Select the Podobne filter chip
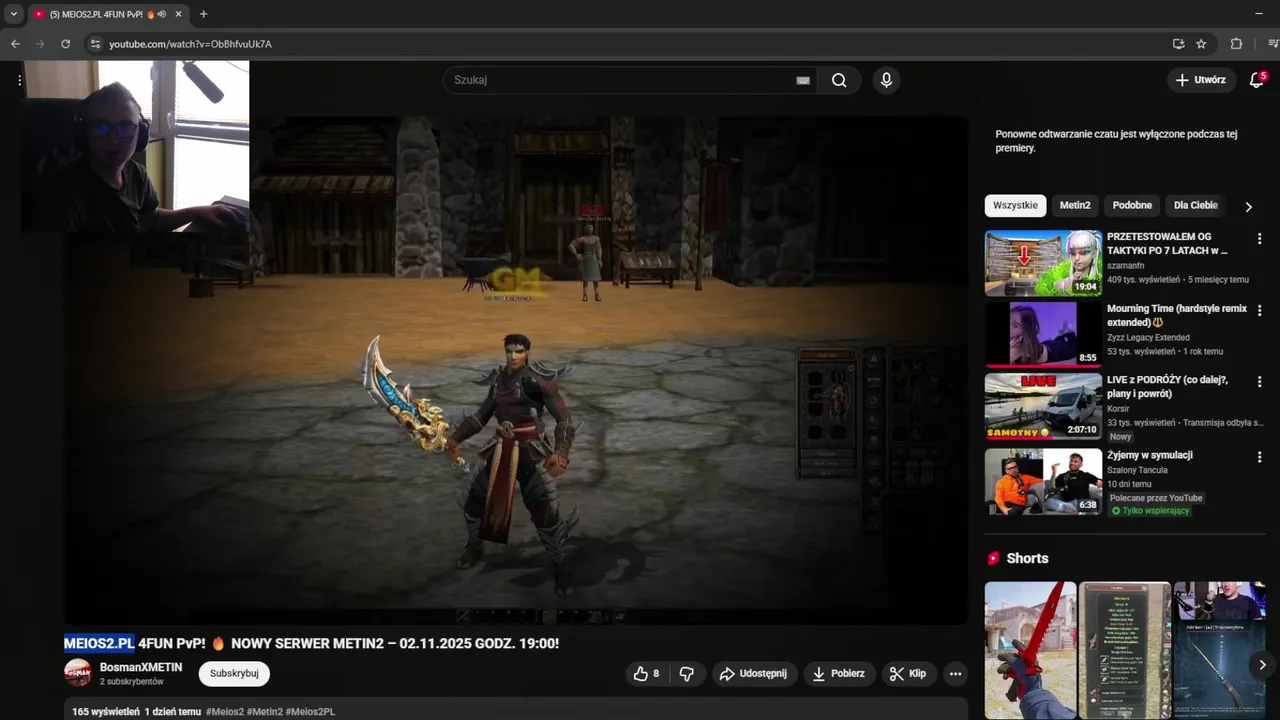 click(x=1132, y=205)
